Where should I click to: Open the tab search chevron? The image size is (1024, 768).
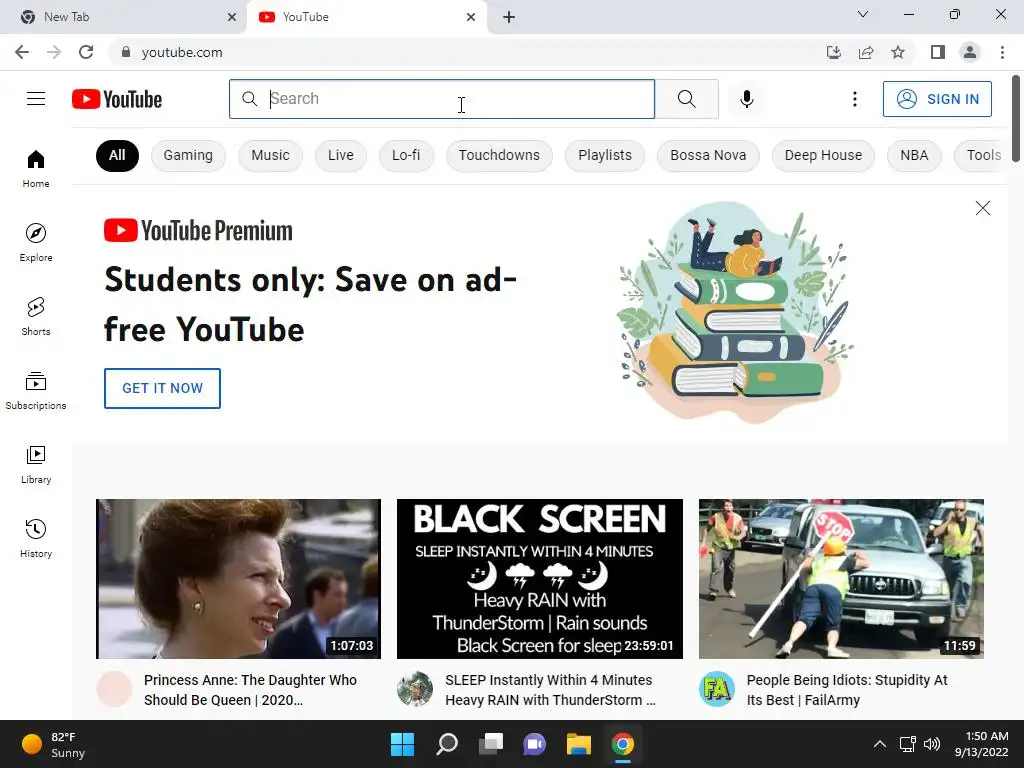tap(863, 14)
